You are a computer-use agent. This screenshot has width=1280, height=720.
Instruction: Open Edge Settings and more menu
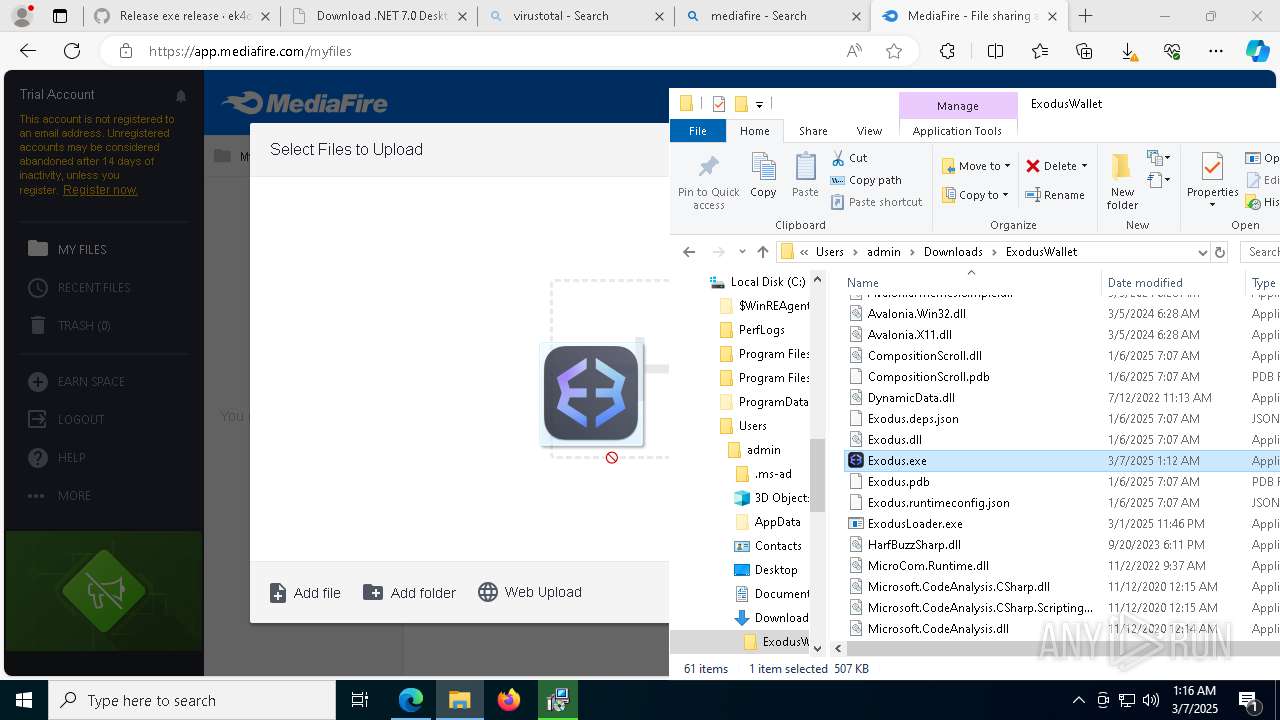point(1216,51)
